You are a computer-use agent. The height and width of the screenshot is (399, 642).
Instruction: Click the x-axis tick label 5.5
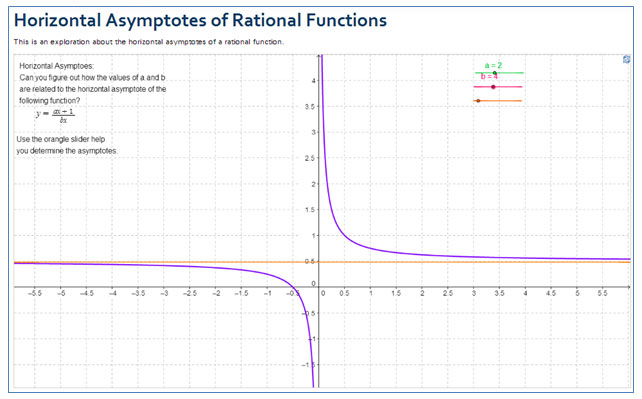(x=602, y=293)
